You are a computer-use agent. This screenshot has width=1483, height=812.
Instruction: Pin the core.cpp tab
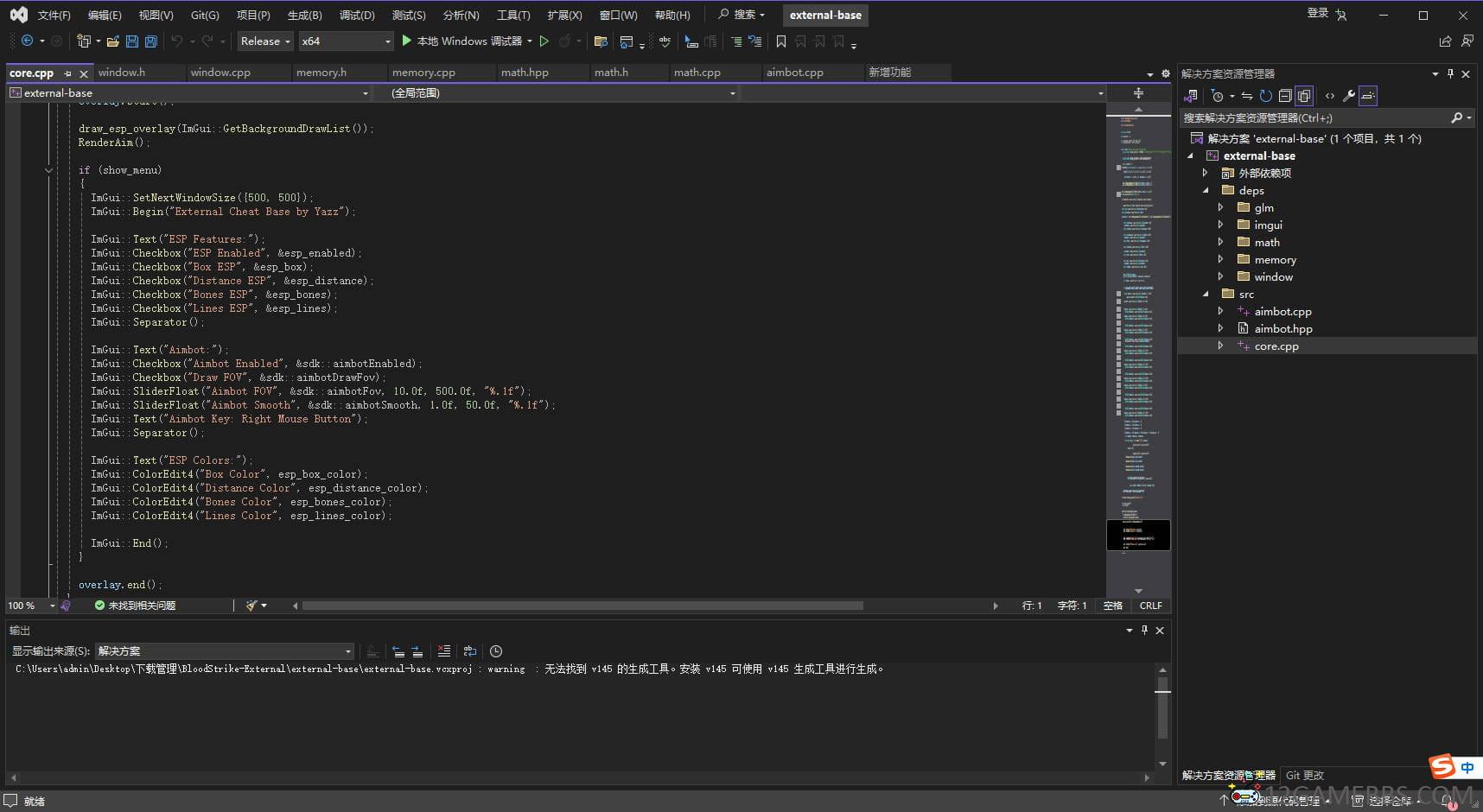click(x=68, y=73)
